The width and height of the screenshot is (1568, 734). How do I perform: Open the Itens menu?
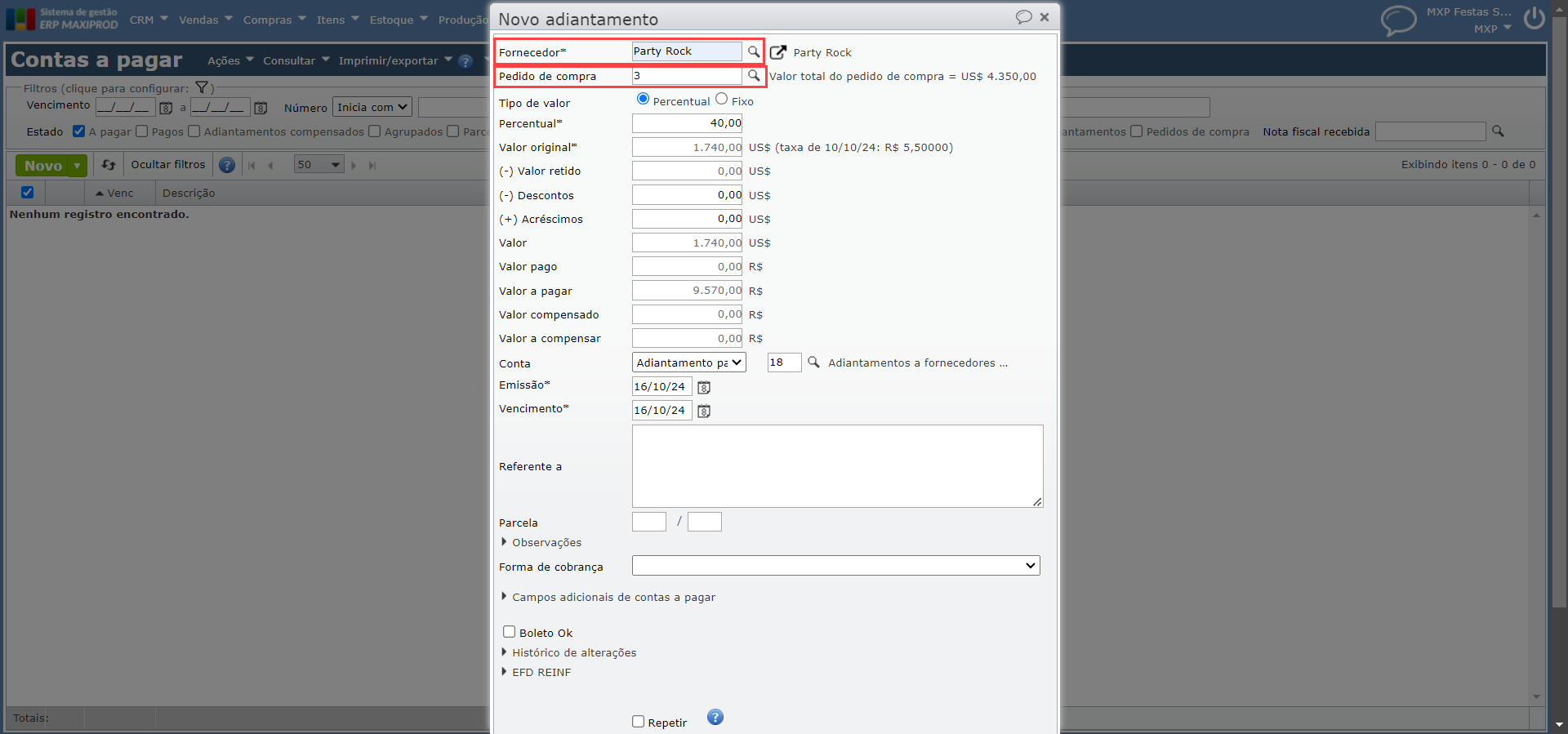coord(337,20)
